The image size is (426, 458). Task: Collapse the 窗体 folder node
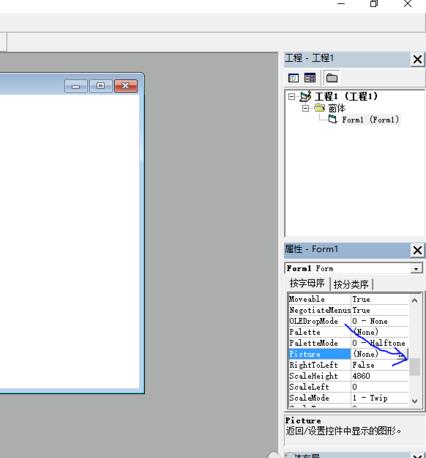point(305,108)
